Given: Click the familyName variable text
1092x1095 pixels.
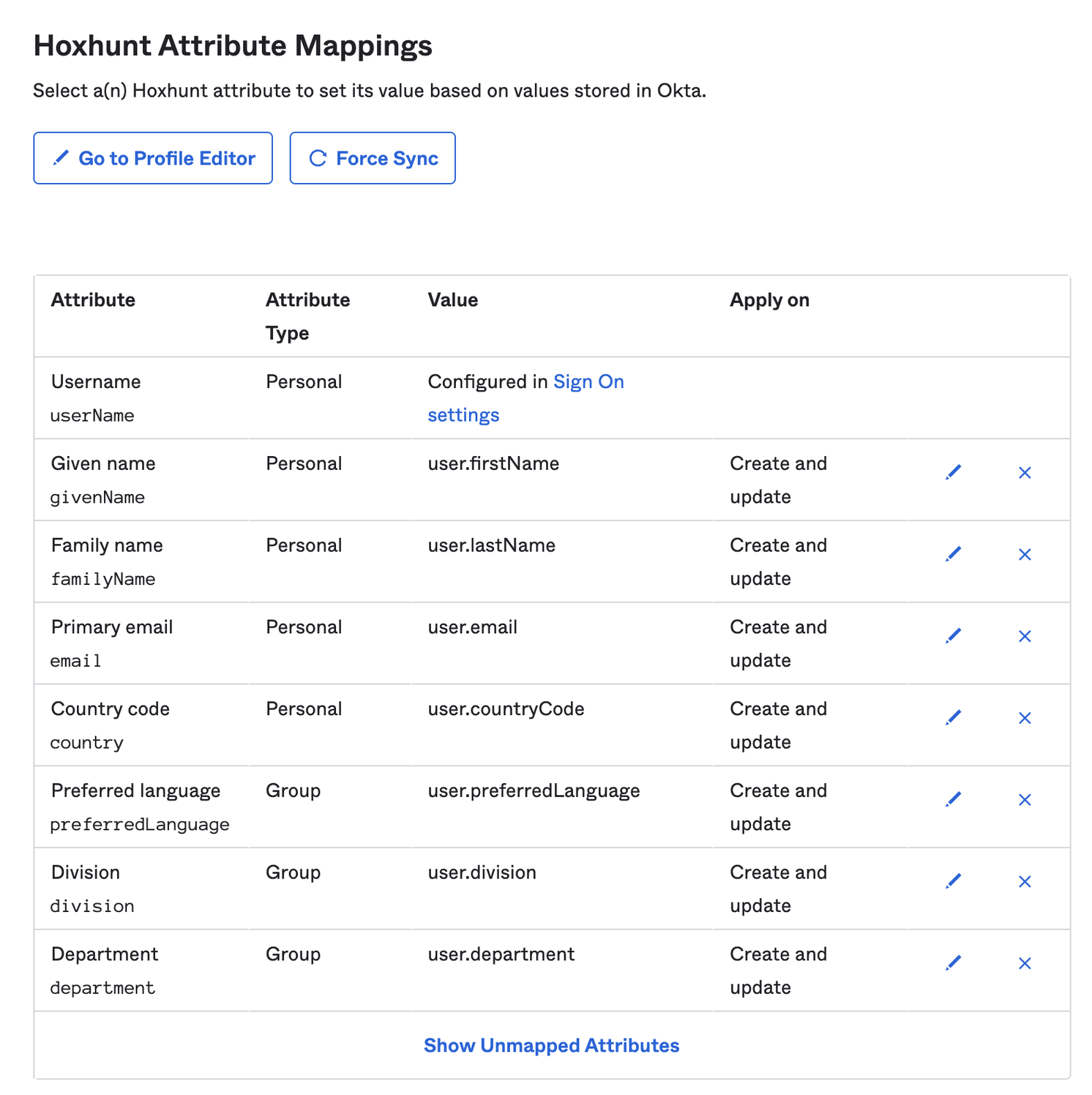Looking at the screenshot, I should pos(102,579).
